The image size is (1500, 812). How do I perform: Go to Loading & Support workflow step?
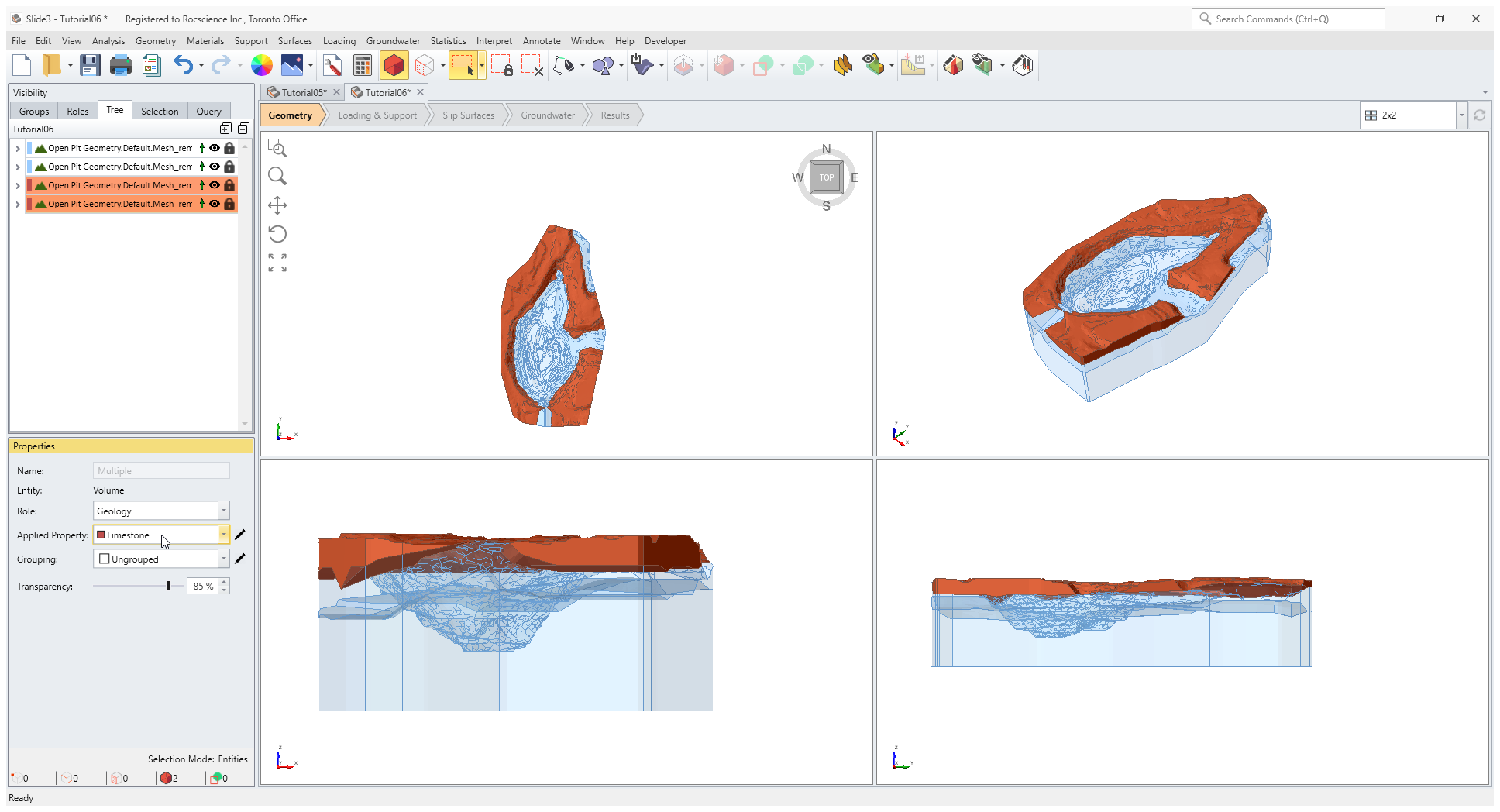[x=377, y=115]
